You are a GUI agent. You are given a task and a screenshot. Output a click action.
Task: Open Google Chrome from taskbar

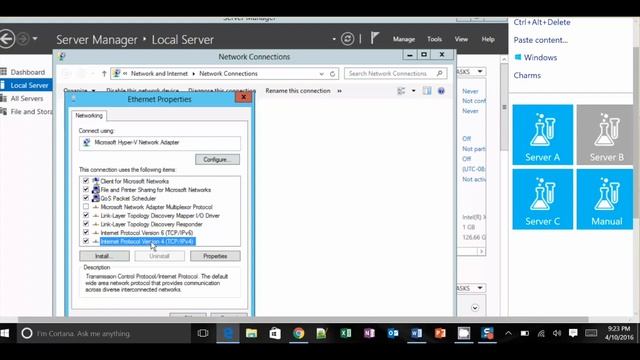point(298,333)
